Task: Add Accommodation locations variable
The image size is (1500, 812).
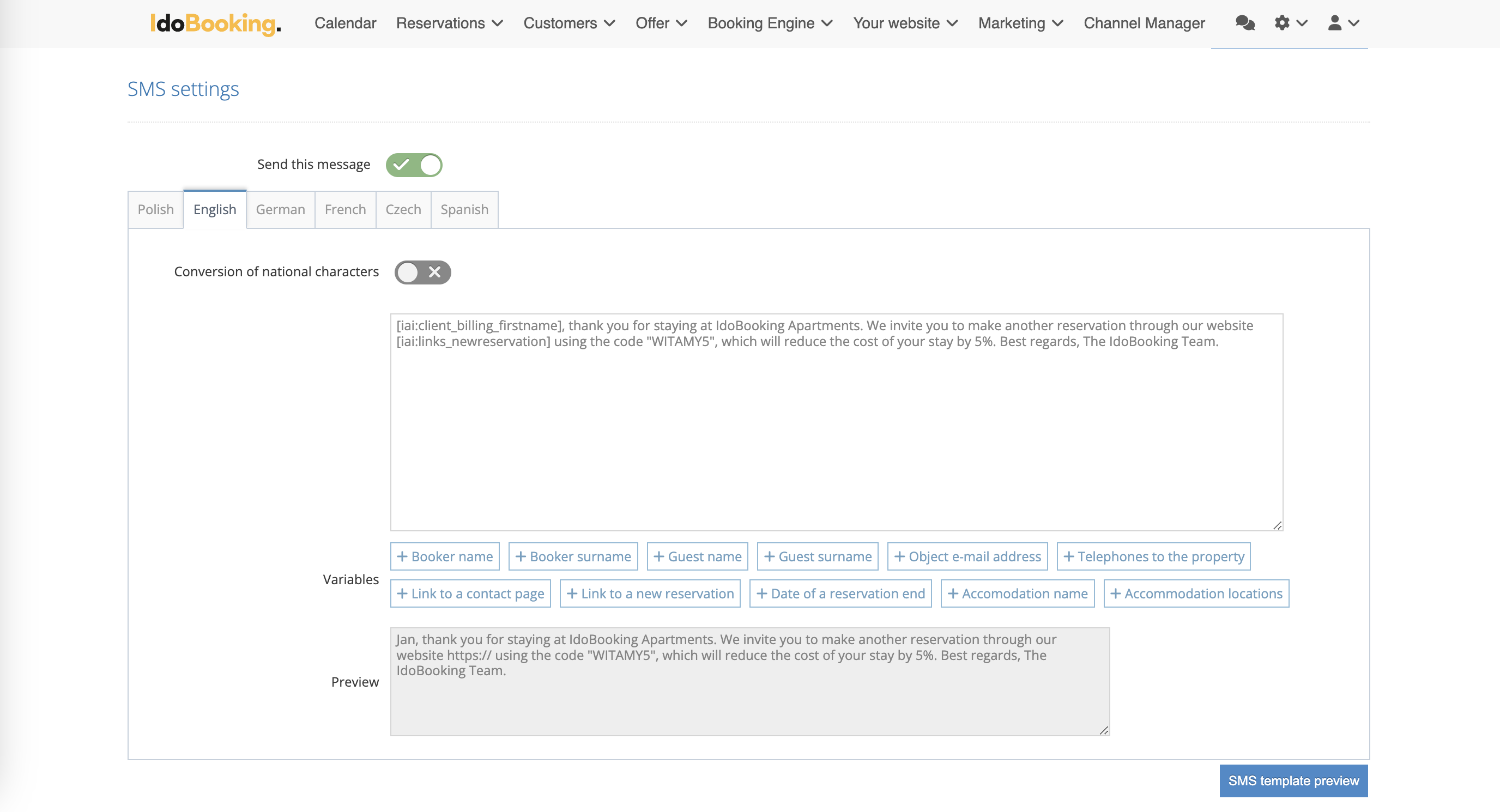Action: (1196, 593)
